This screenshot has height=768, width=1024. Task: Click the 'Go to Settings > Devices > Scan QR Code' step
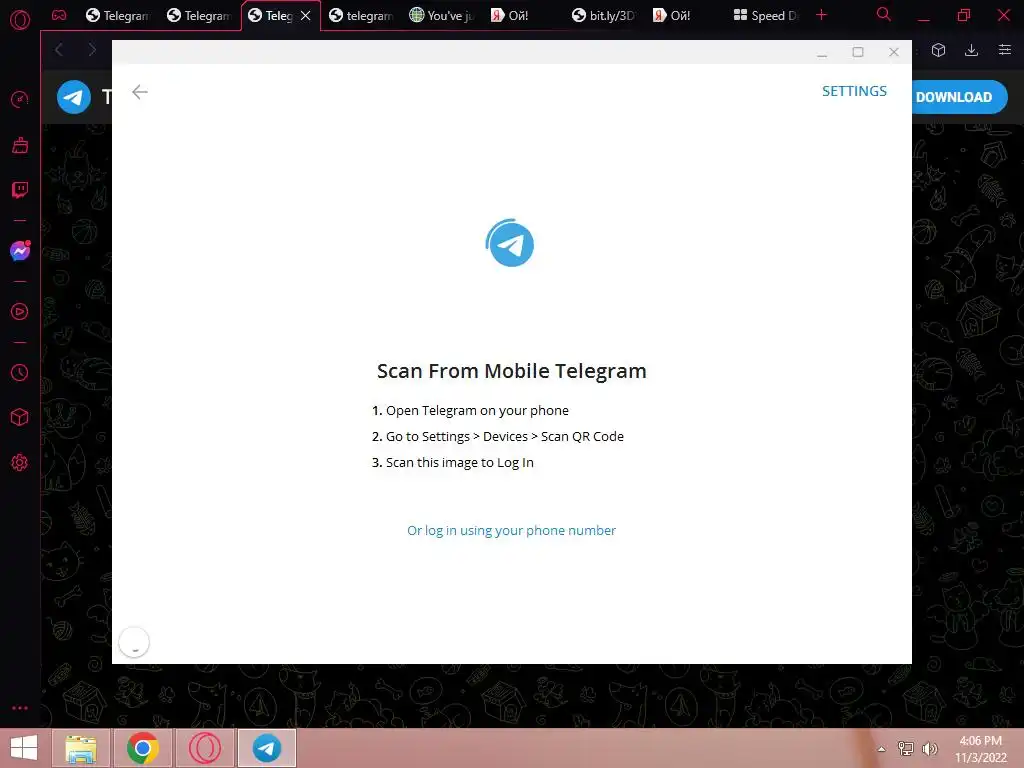coord(505,436)
